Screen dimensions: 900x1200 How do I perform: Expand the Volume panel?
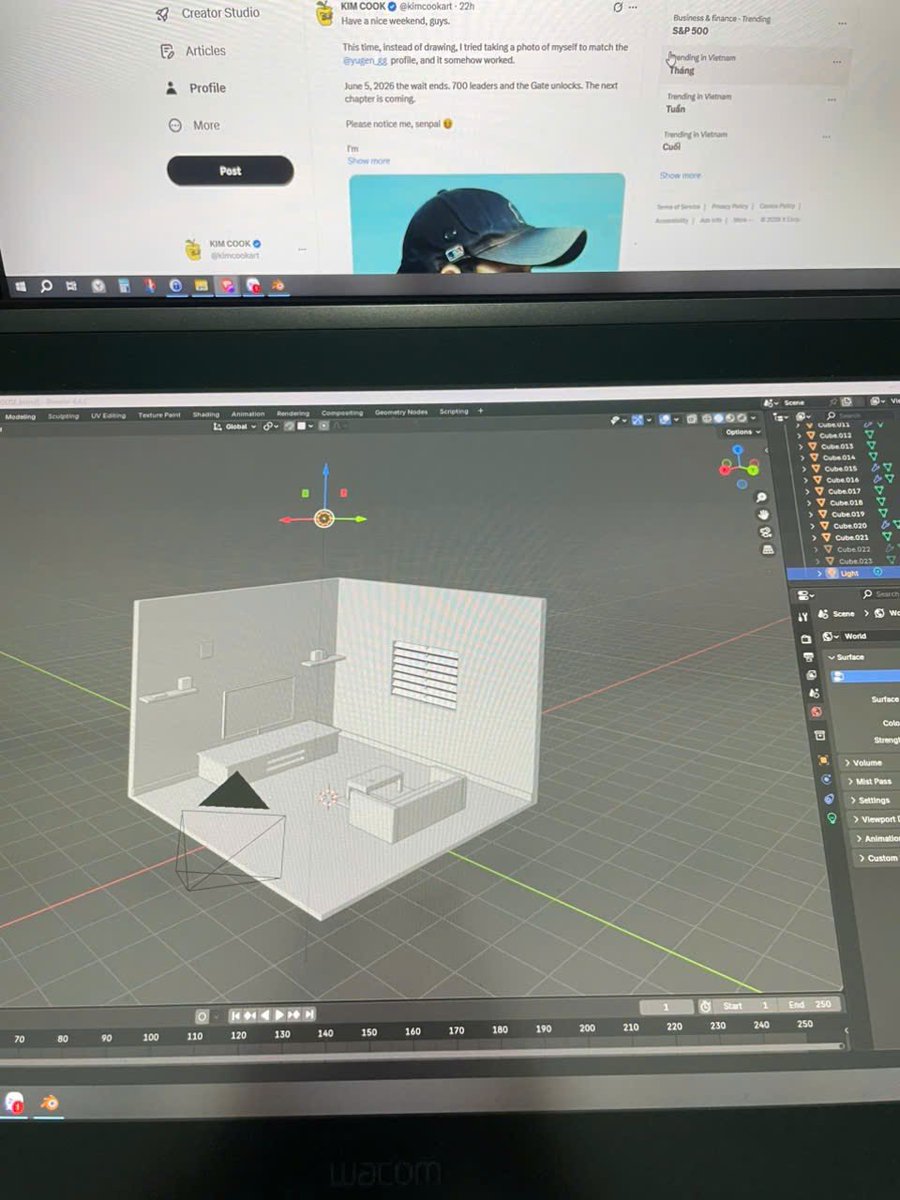pos(863,763)
